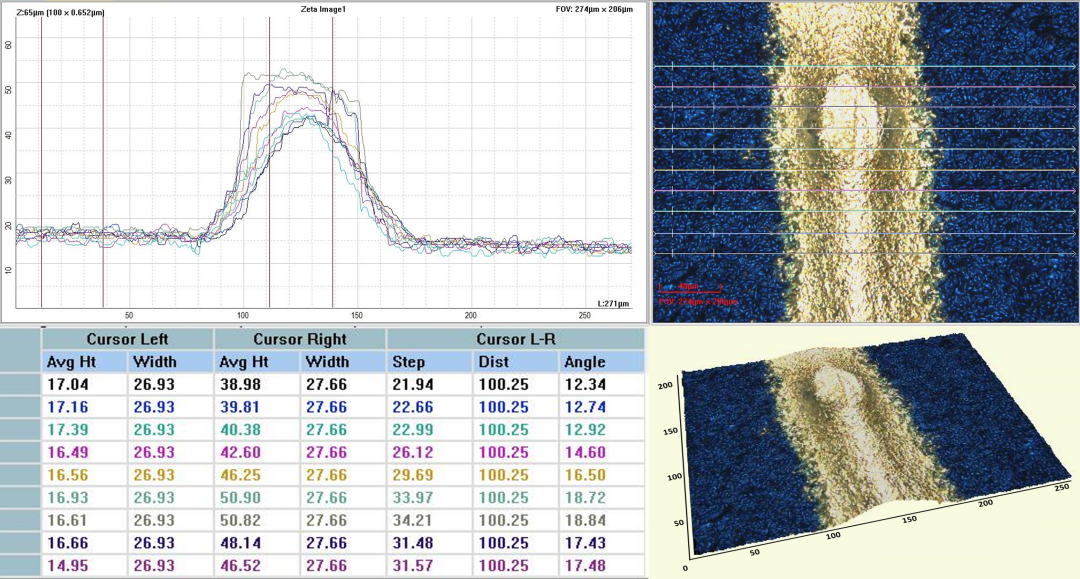1080x579 pixels.
Task: Select the 40.38 right cursor height cell
Action: coord(257,430)
